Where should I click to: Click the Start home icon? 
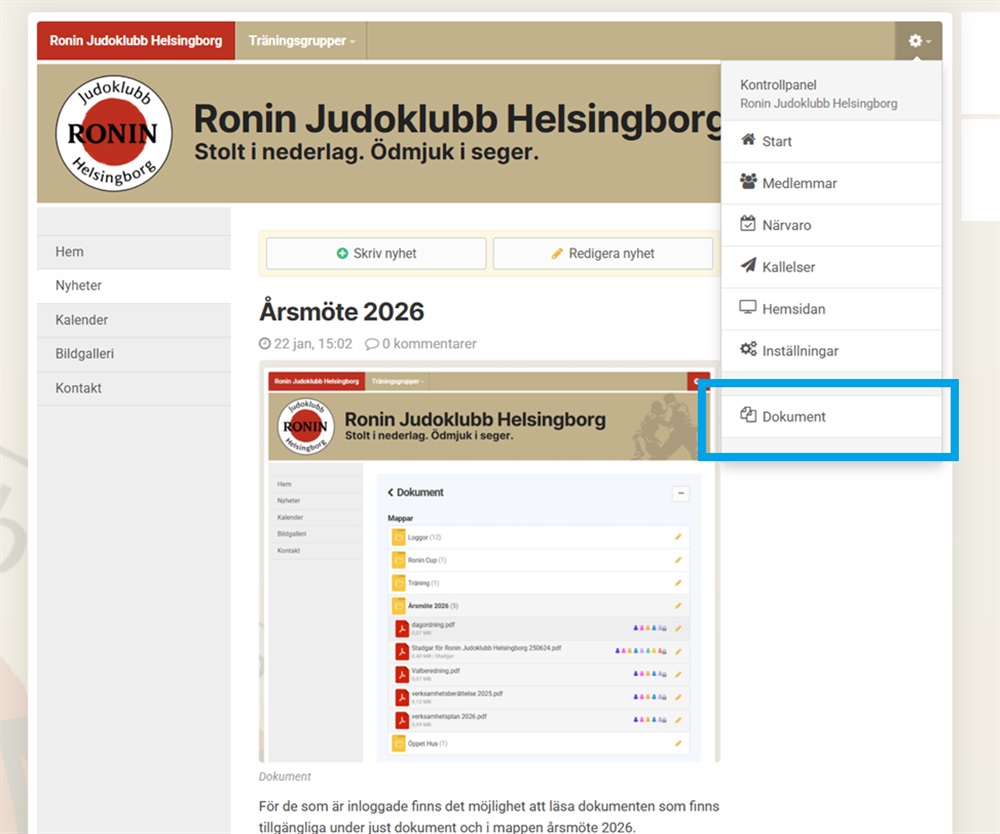tap(748, 141)
